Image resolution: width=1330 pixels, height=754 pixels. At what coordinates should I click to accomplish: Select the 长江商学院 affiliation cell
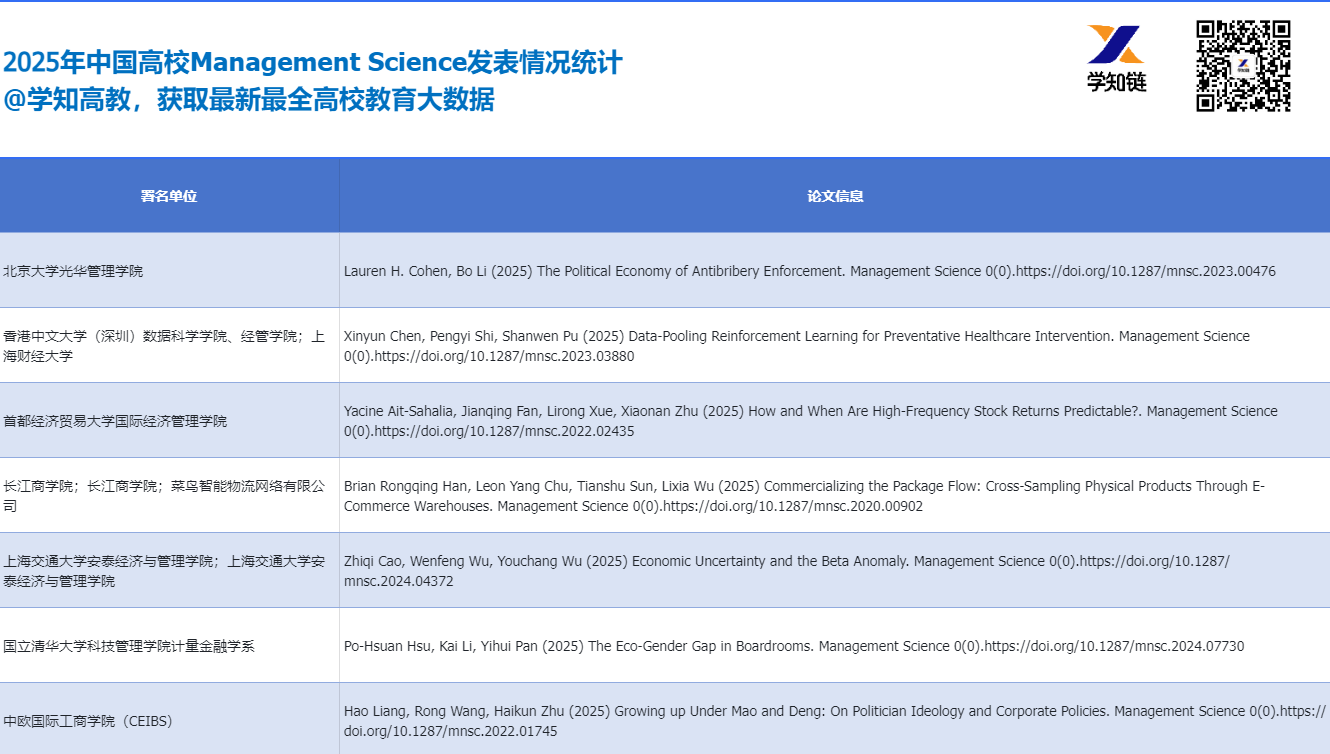pyautogui.click(x=164, y=496)
